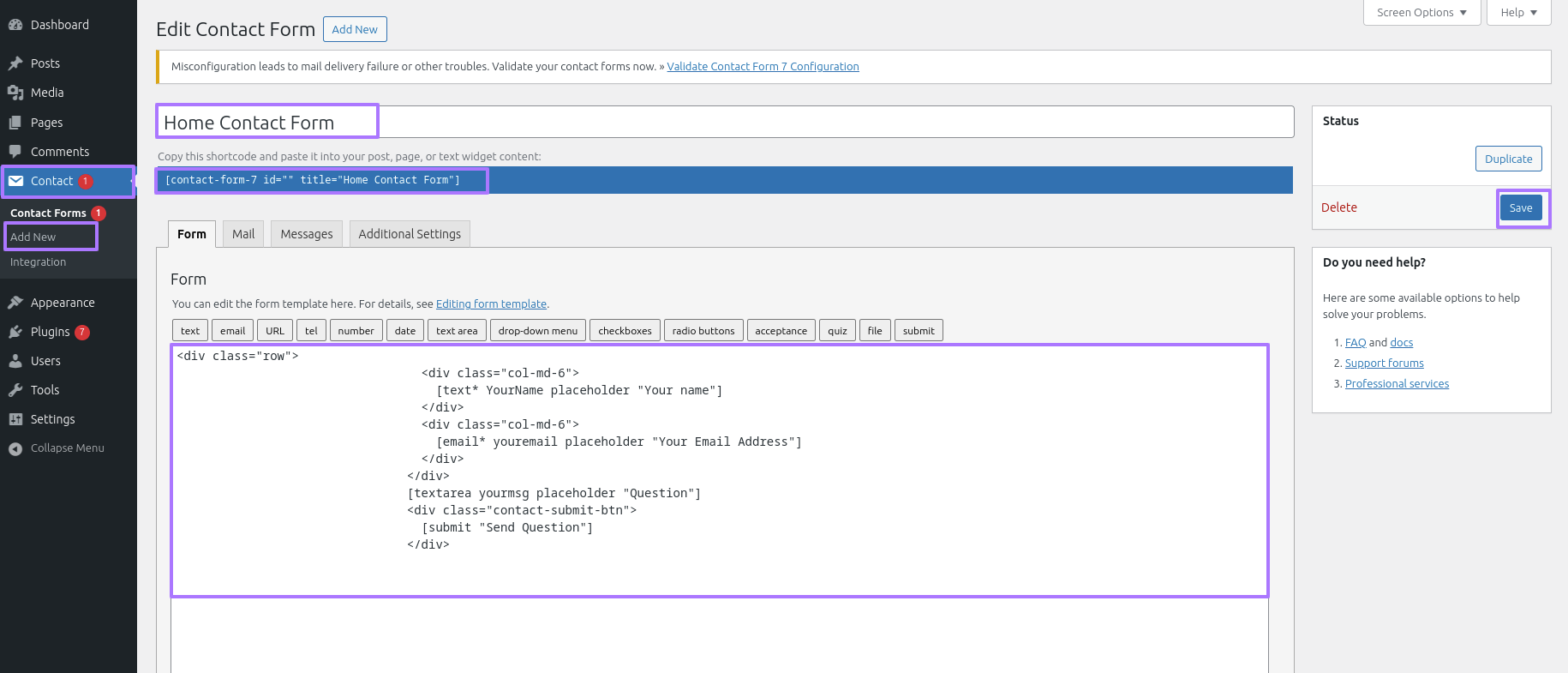Click the Tools wrench icon
1568x673 pixels.
click(x=15, y=390)
